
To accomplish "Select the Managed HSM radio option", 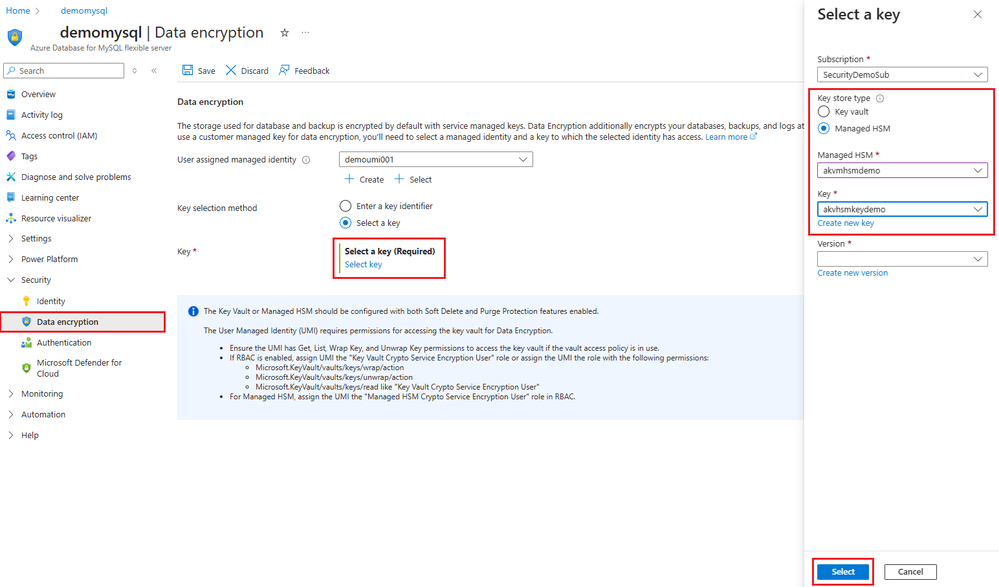I will point(824,128).
